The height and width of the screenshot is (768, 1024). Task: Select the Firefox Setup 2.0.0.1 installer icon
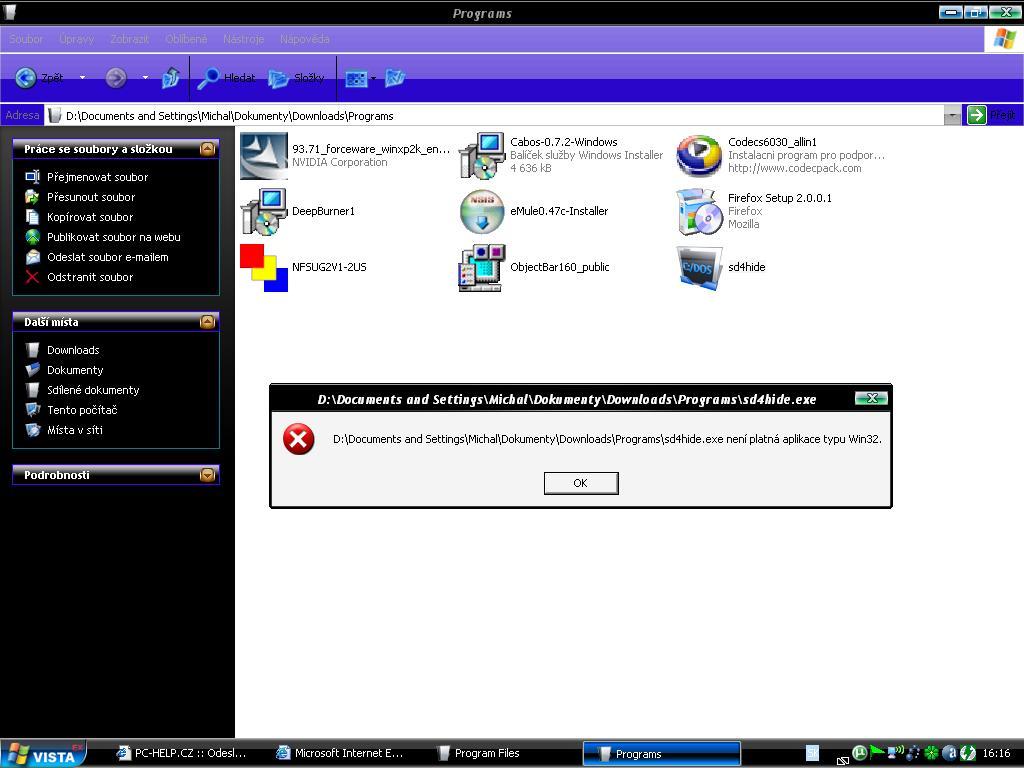tap(699, 212)
